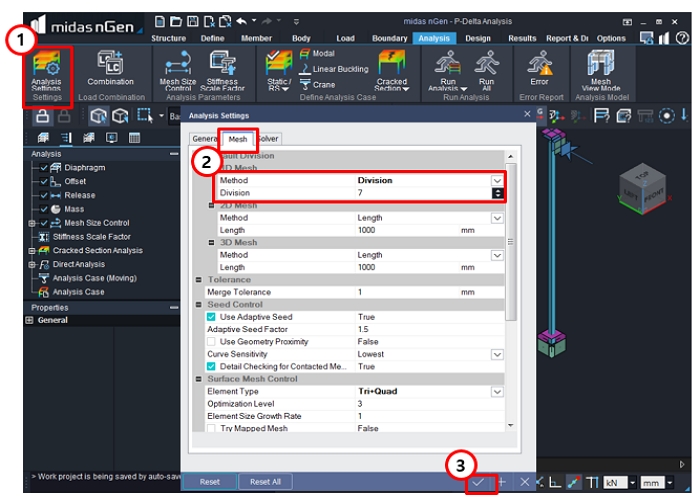Image resolution: width=700 pixels, height=500 pixels.
Task: Click the Combination load icon
Action: tap(110, 68)
